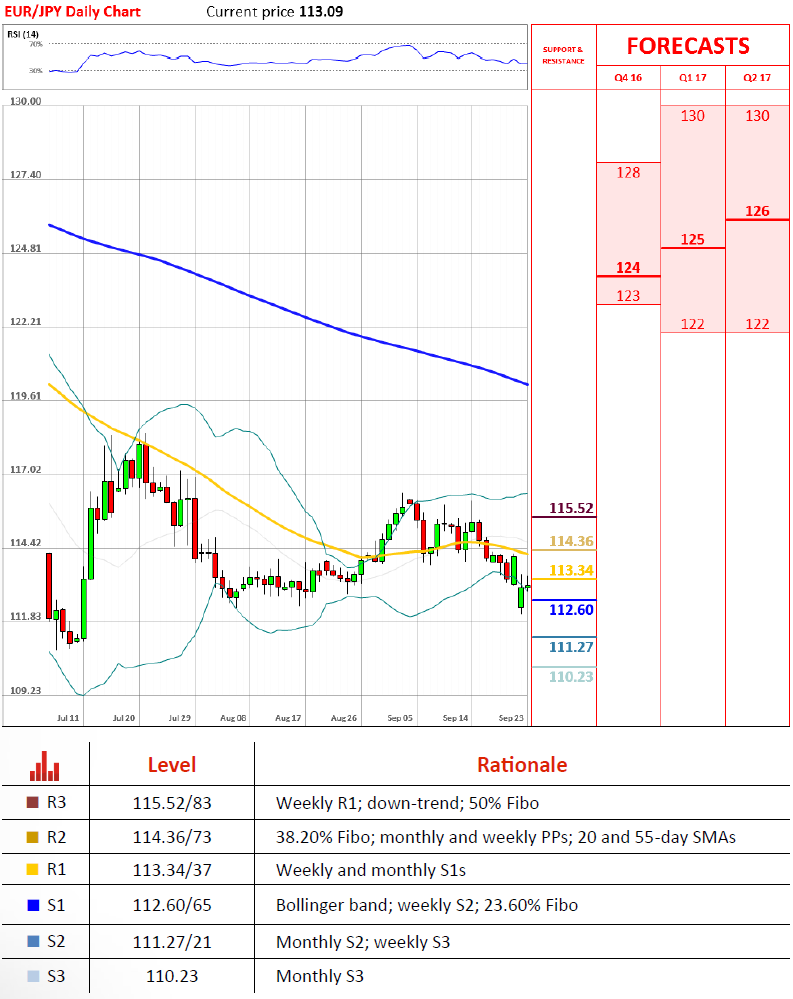
Task: Click the FORECASTS heading
Action: pyautogui.click(x=688, y=46)
